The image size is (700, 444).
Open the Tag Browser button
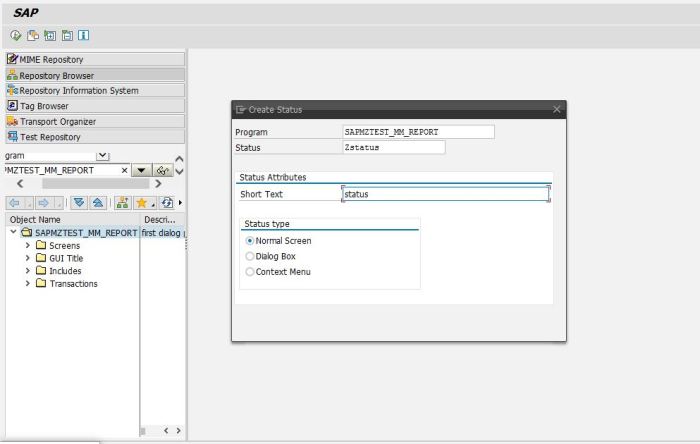click(x=93, y=105)
